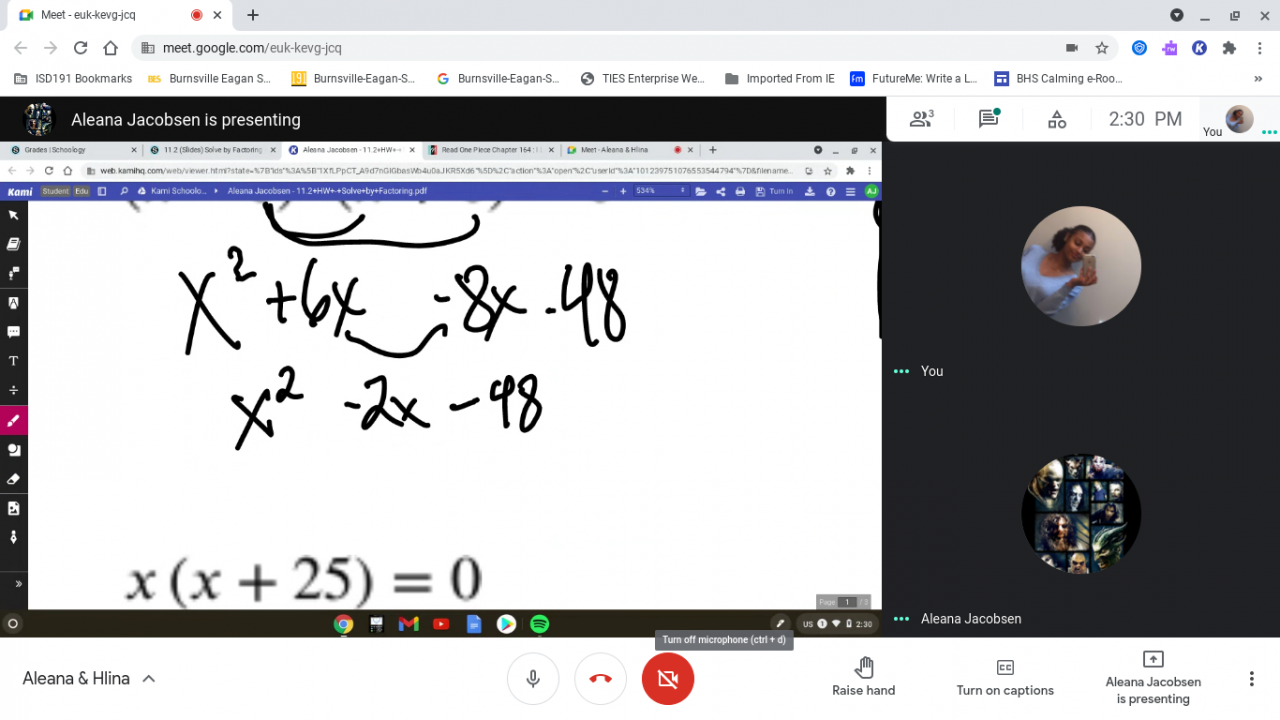Open the Chrome extensions puzzle menu

[1229, 48]
